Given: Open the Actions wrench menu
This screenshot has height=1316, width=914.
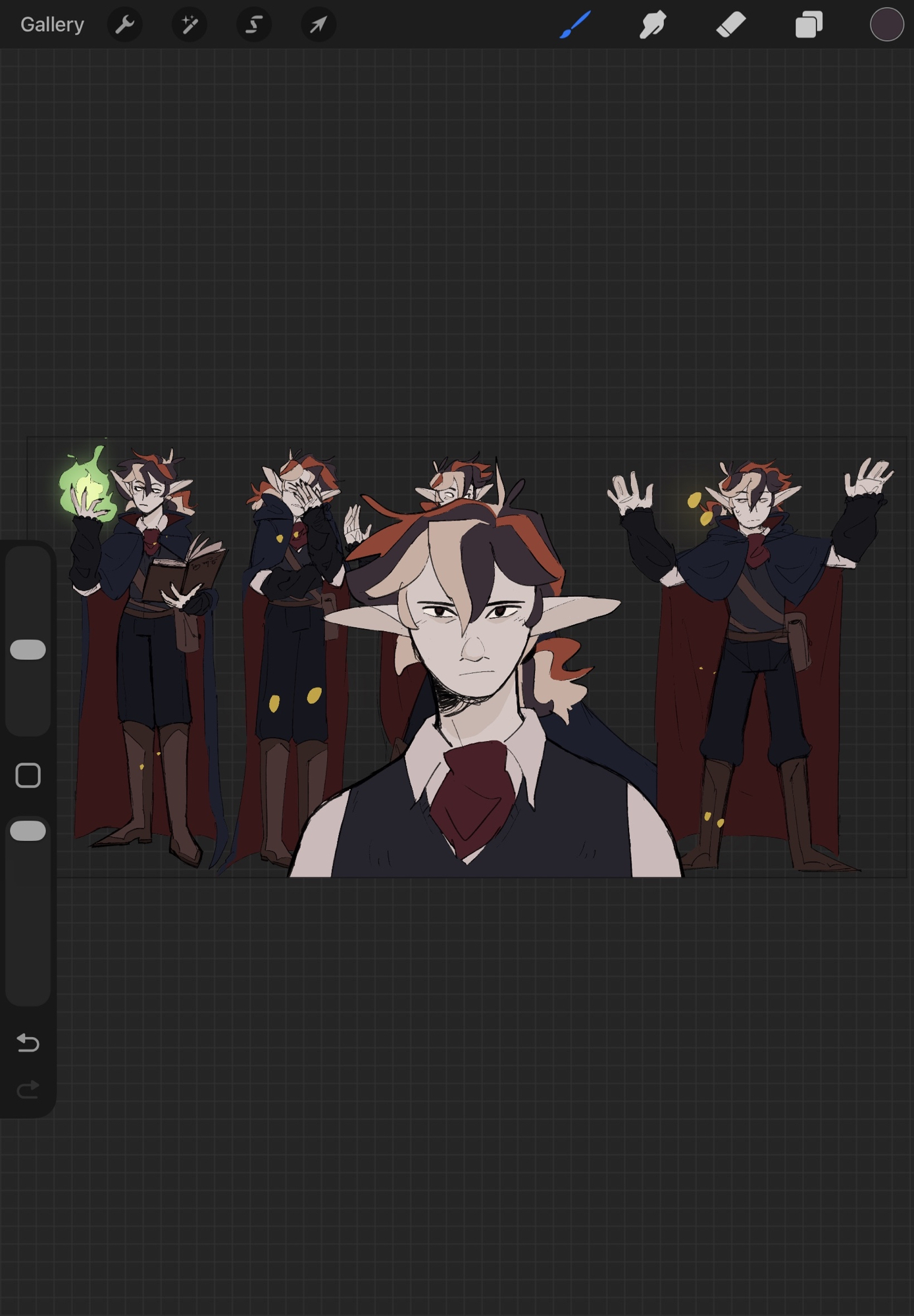Looking at the screenshot, I should pyautogui.click(x=124, y=25).
